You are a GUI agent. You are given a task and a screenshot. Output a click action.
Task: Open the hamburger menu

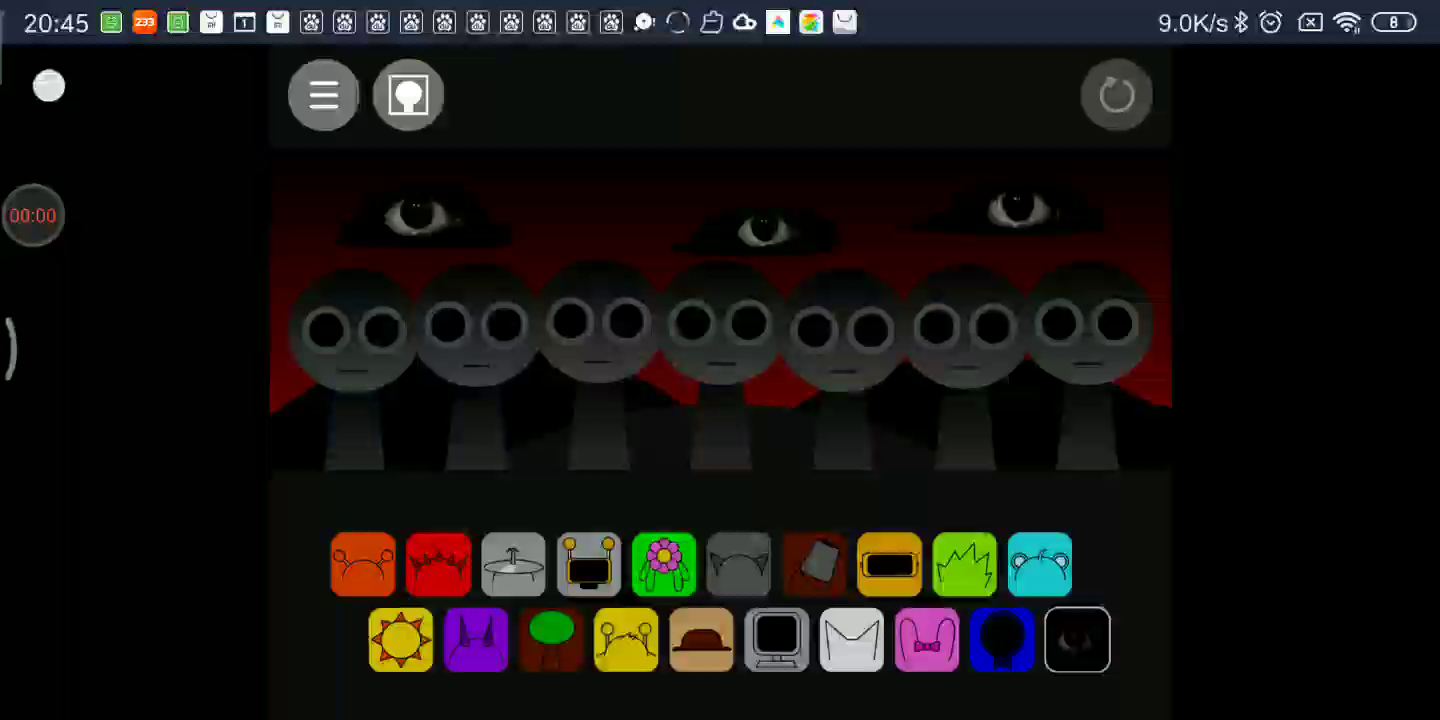coord(323,95)
